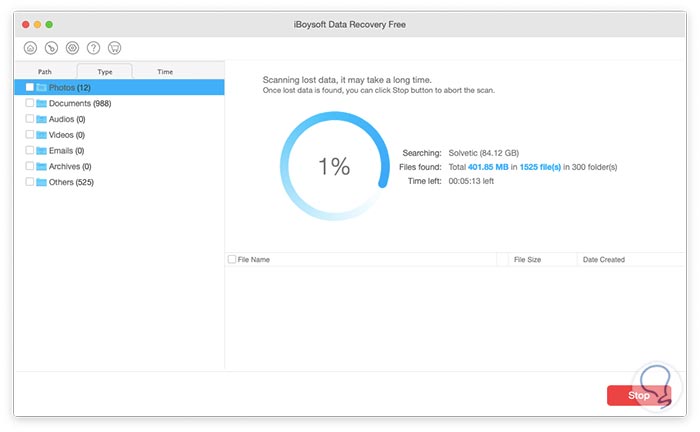
Task: Click the Help question mark icon
Action: 93,47
